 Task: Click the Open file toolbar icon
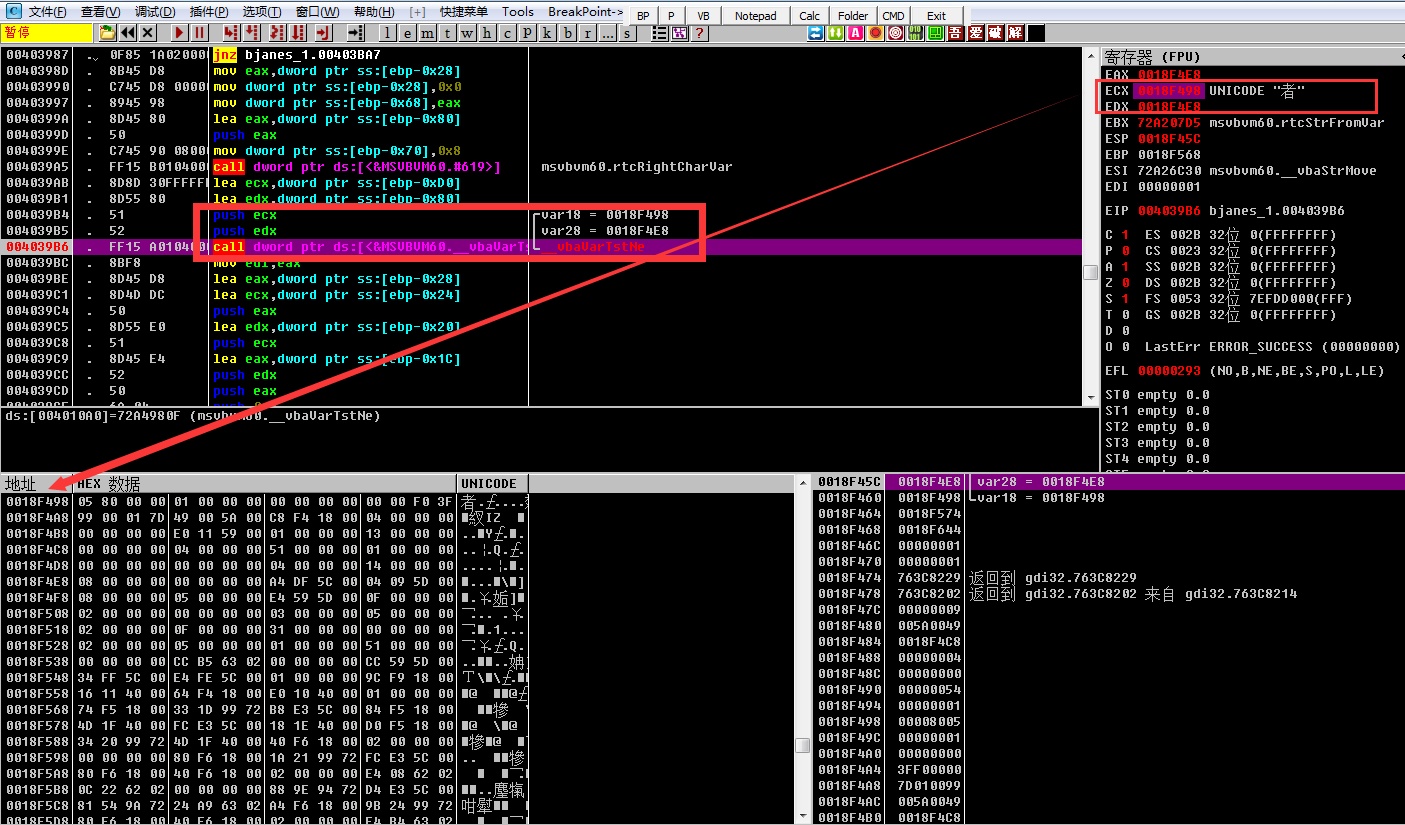tap(107, 32)
